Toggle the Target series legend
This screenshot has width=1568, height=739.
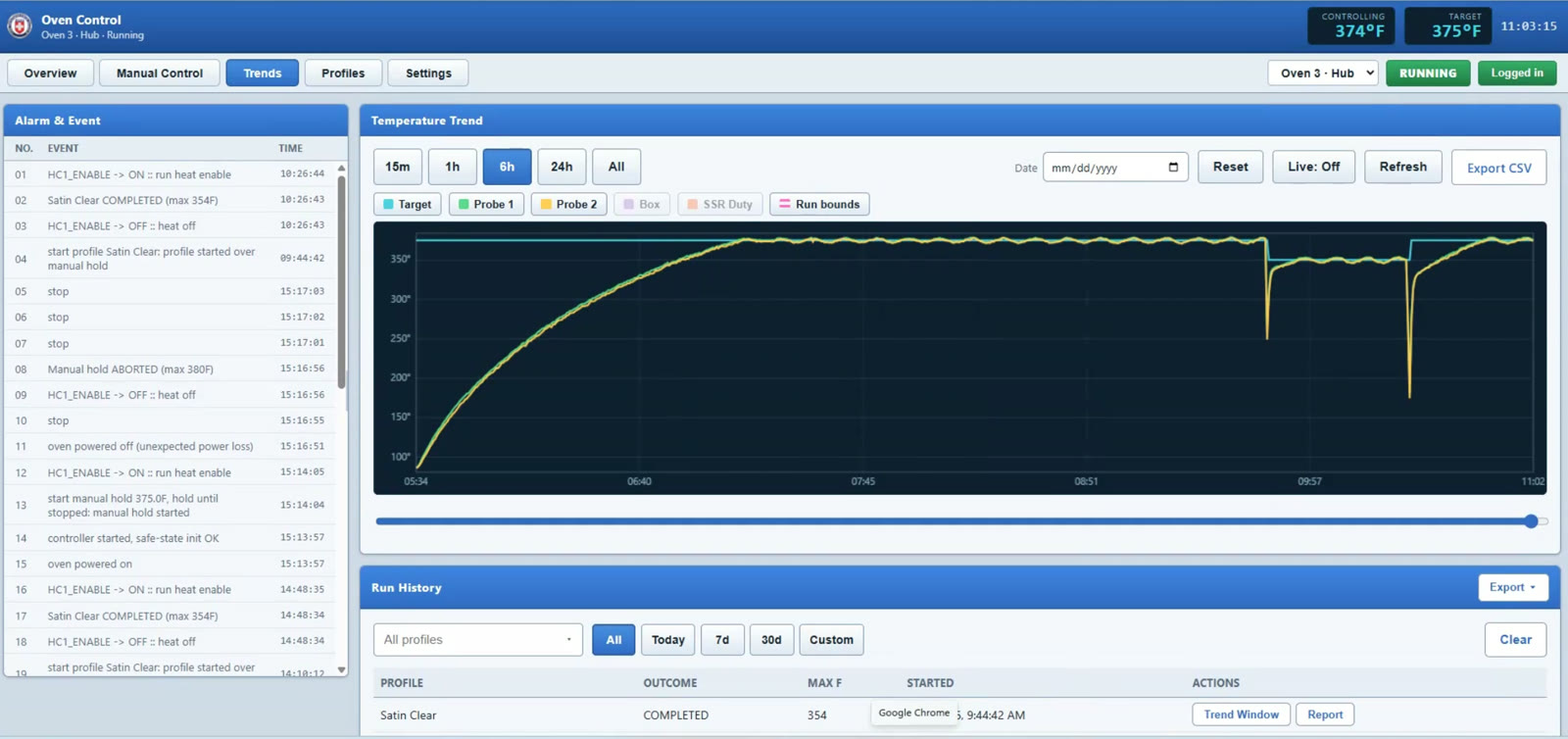[x=407, y=204]
